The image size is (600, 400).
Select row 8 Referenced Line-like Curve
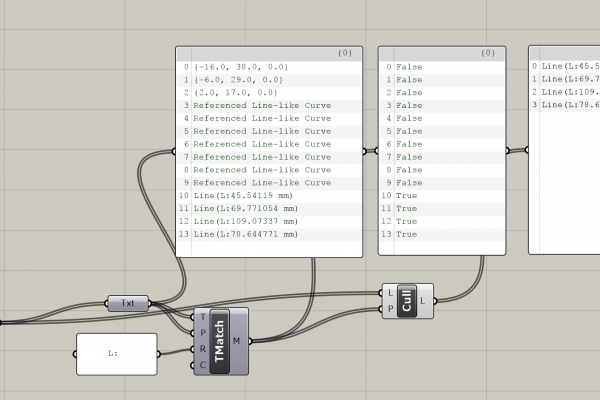pos(269,170)
